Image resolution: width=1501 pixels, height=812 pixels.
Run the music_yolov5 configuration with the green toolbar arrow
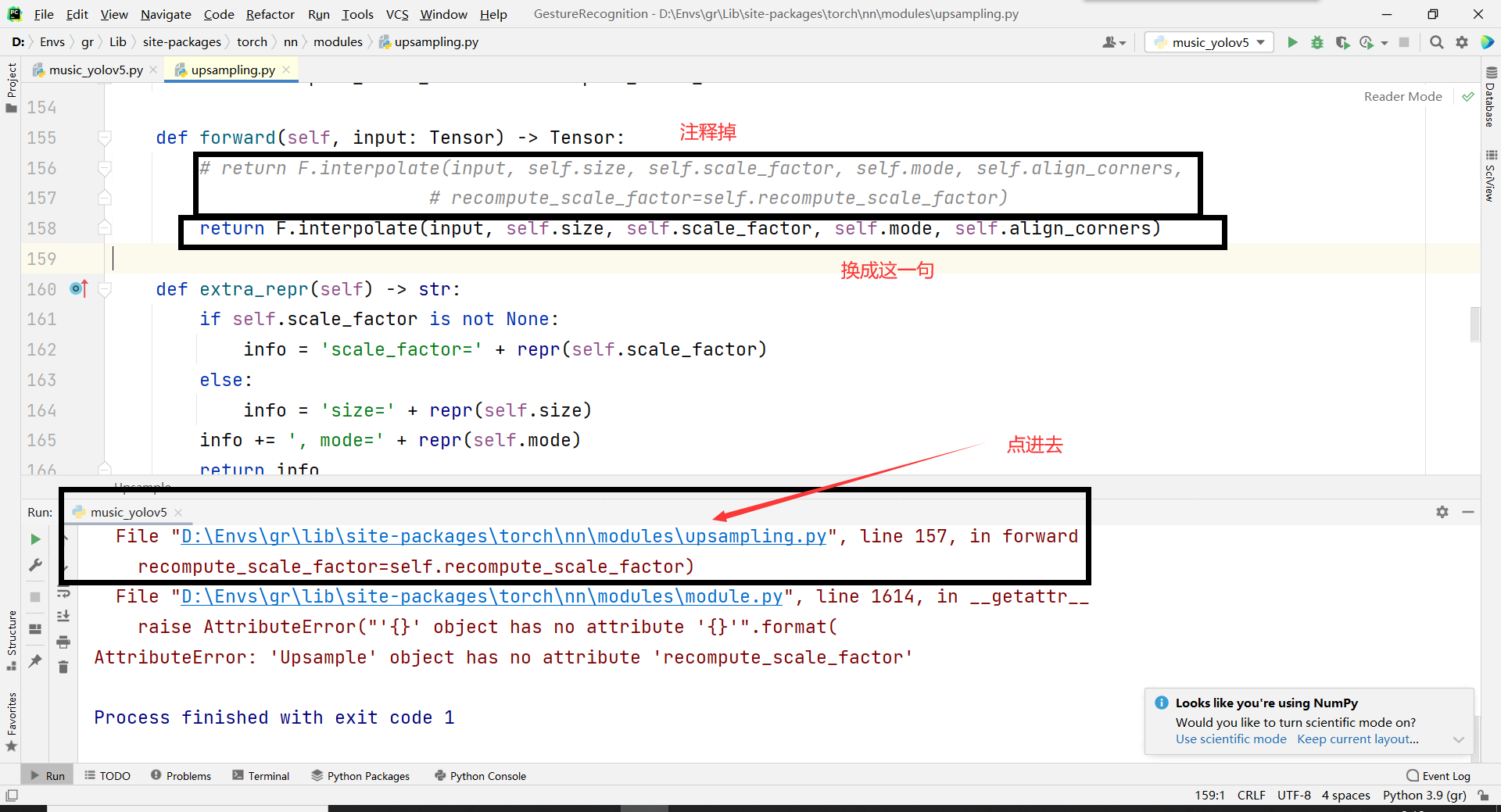(x=1292, y=42)
